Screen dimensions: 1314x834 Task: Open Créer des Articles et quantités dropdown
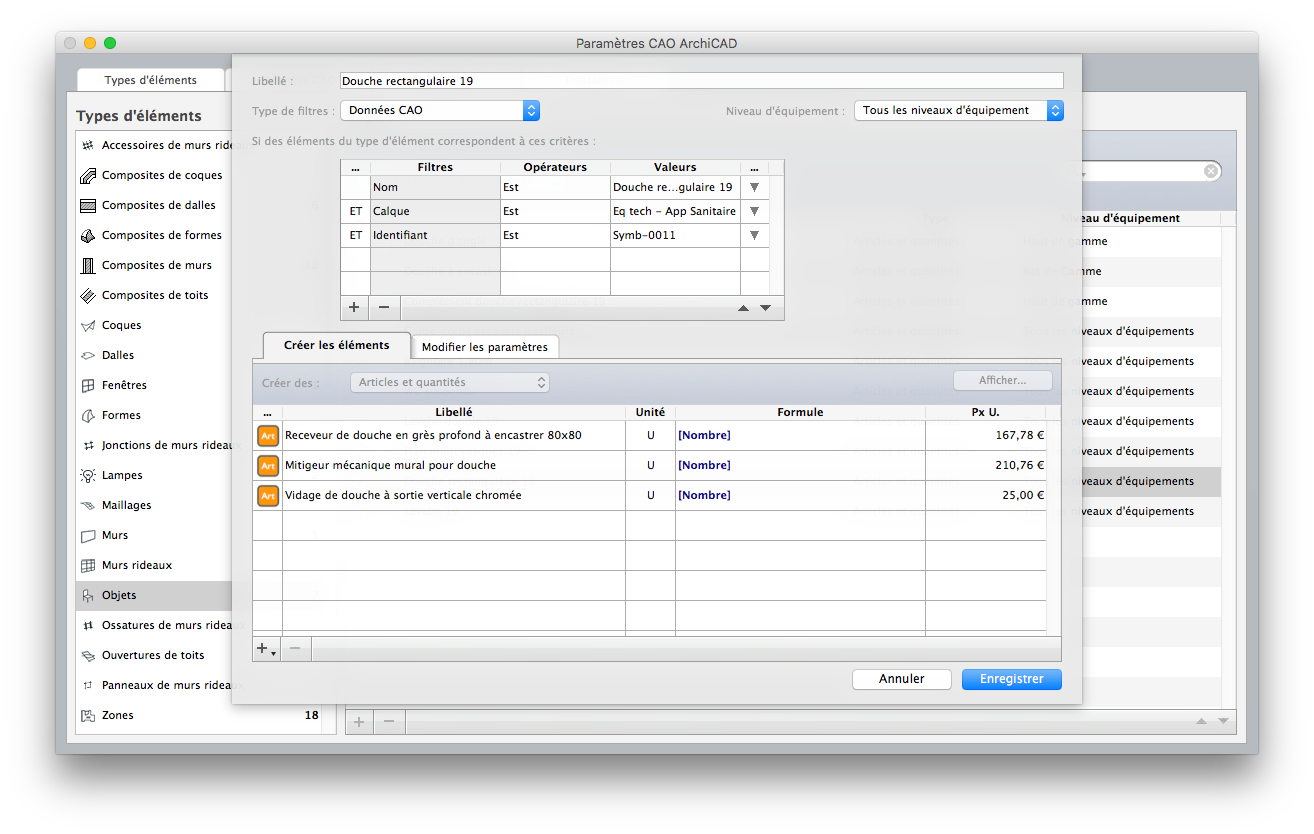tap(450, 382)
